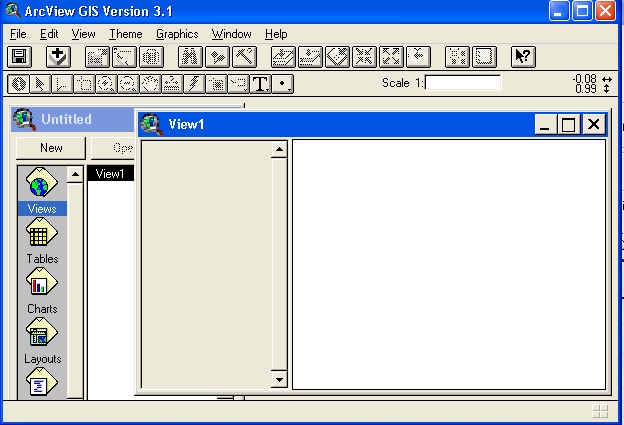Image resolution: width=624 pixels, height=425 pixels.
Task: Open Find with the binoculars icon
Action: coord(190,57)
